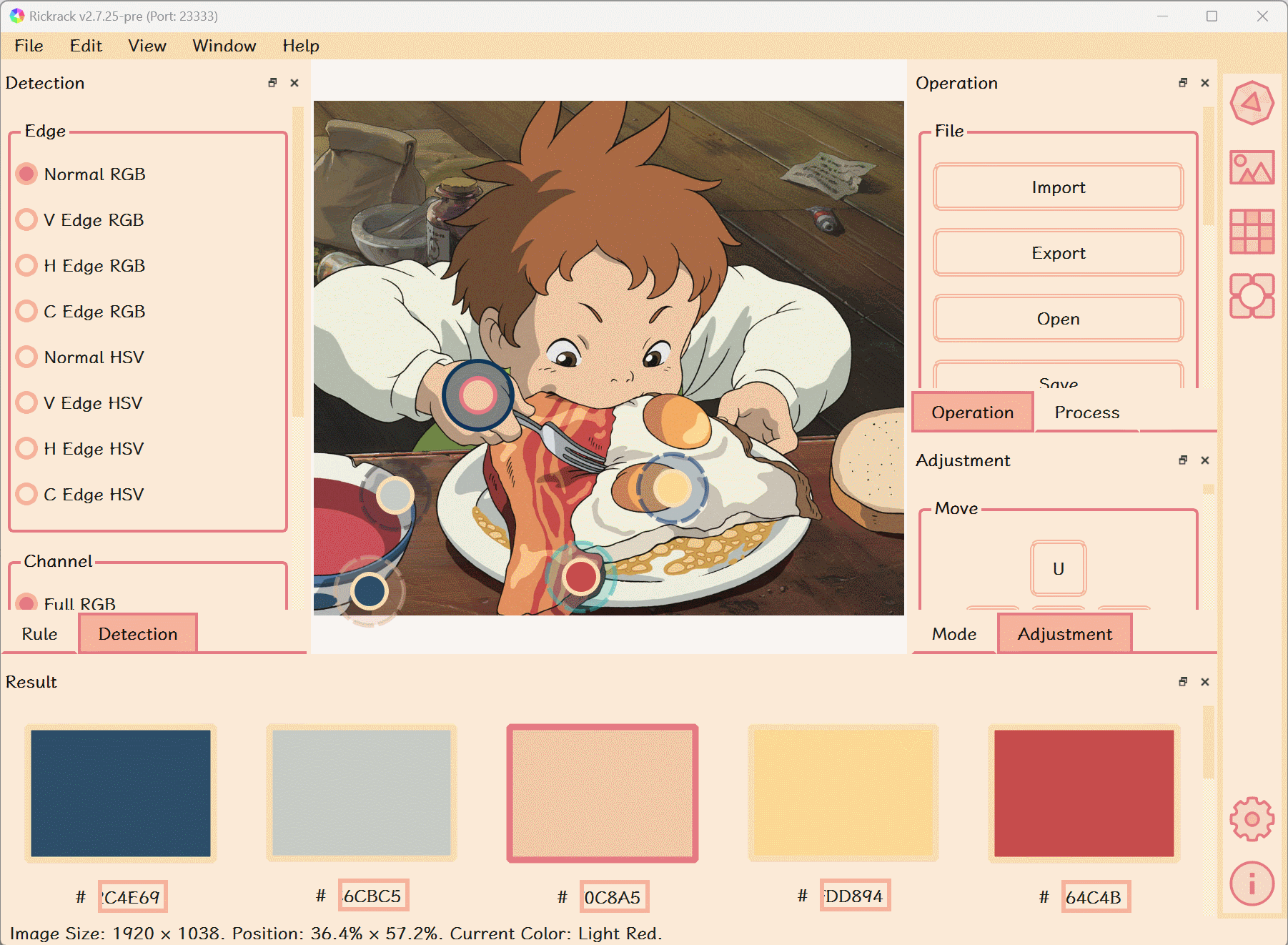Switch to the Detection tab
The width and height of the screenshot is (1288, 945).
pos(138,634)
